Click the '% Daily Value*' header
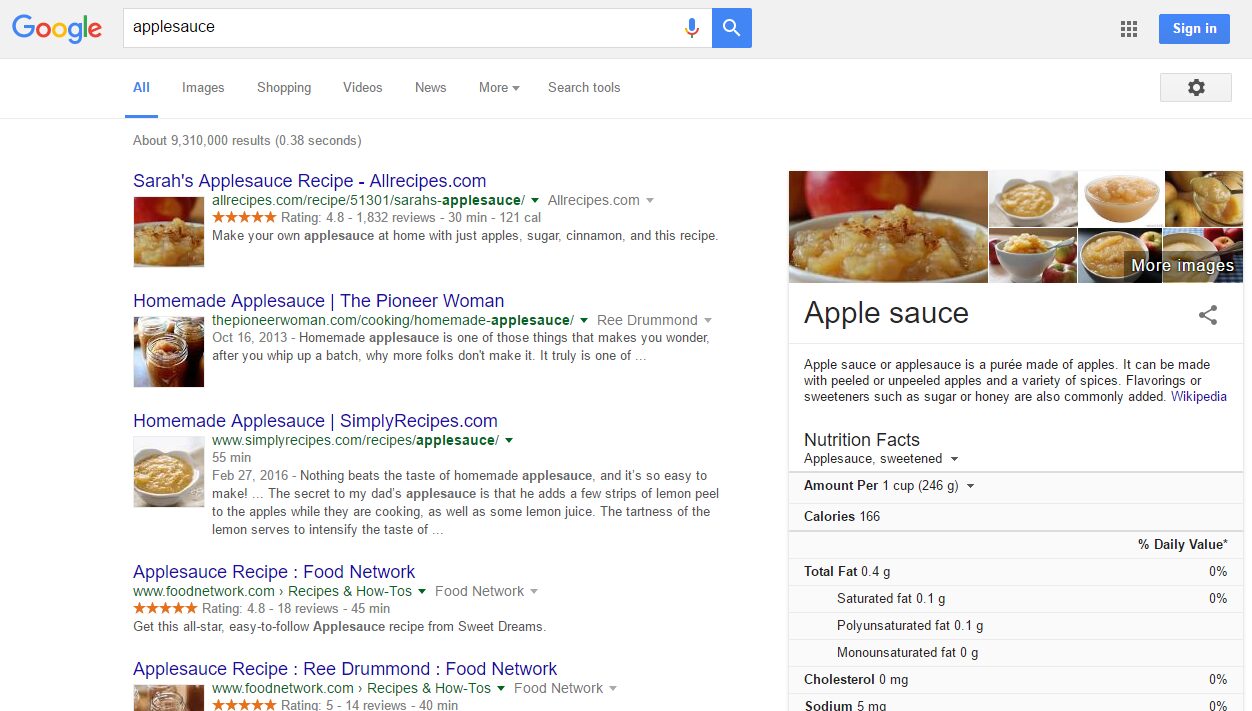 click(1182, 545)
